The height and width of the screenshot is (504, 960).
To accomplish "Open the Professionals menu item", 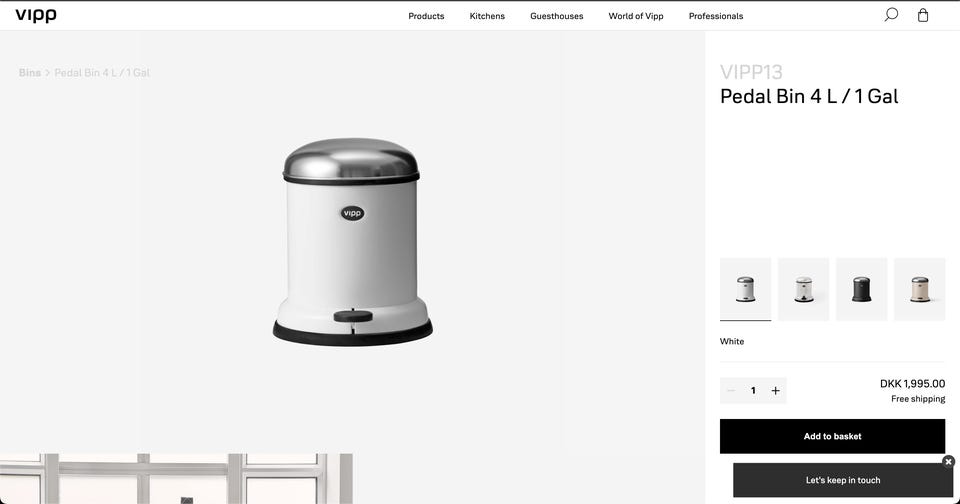I will click(x=716, y=16).
